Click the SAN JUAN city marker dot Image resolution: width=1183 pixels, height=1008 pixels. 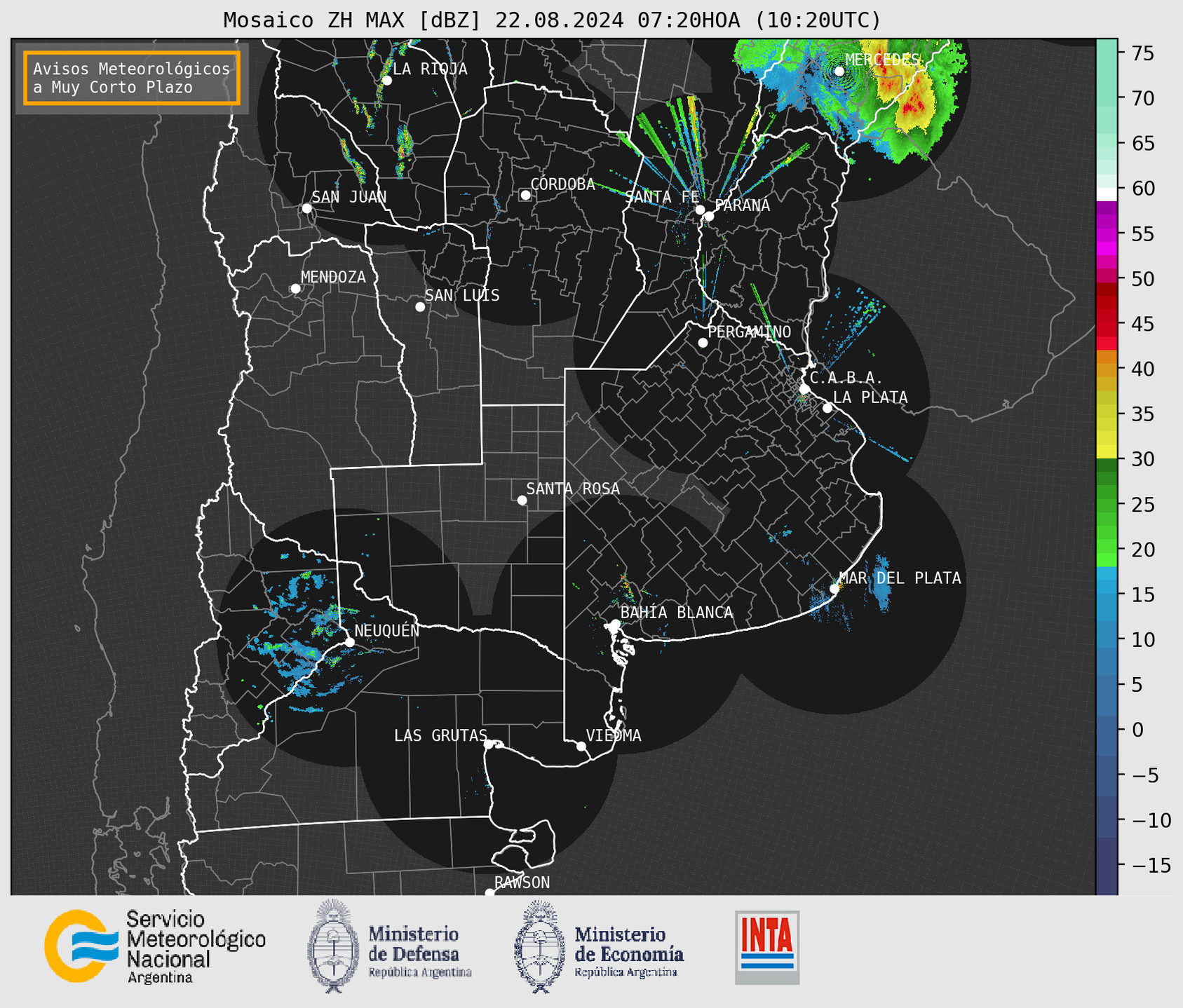coord(306,208)
